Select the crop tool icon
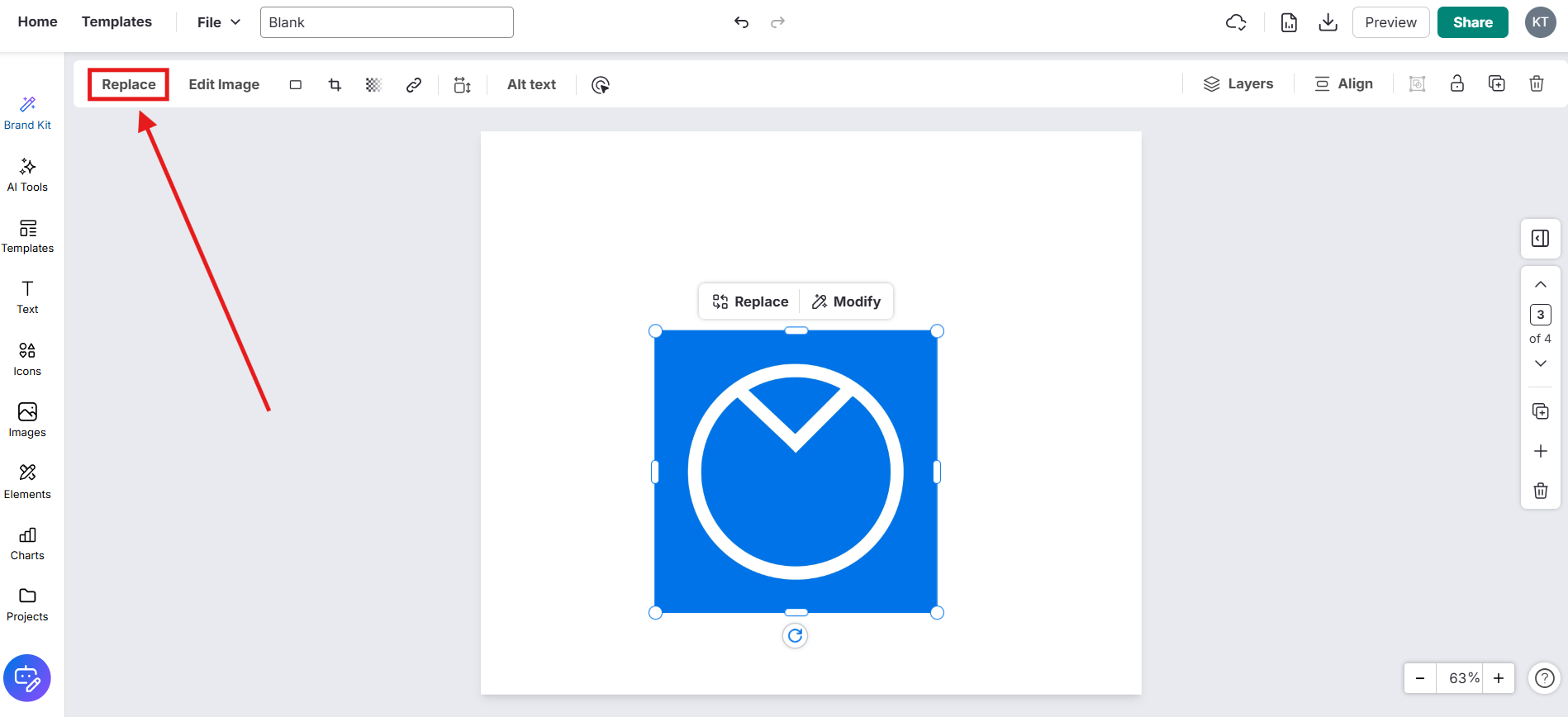1568x717 pixels. tap(335, 84)
